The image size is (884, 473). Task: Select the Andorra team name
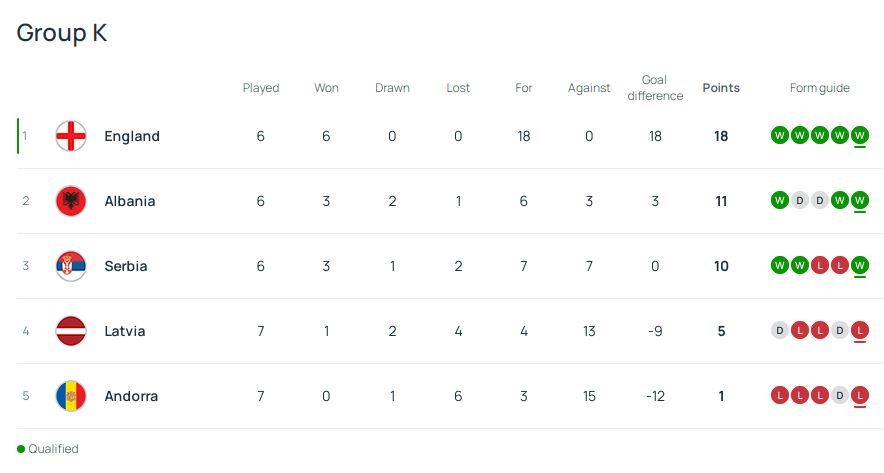[131, 396]
